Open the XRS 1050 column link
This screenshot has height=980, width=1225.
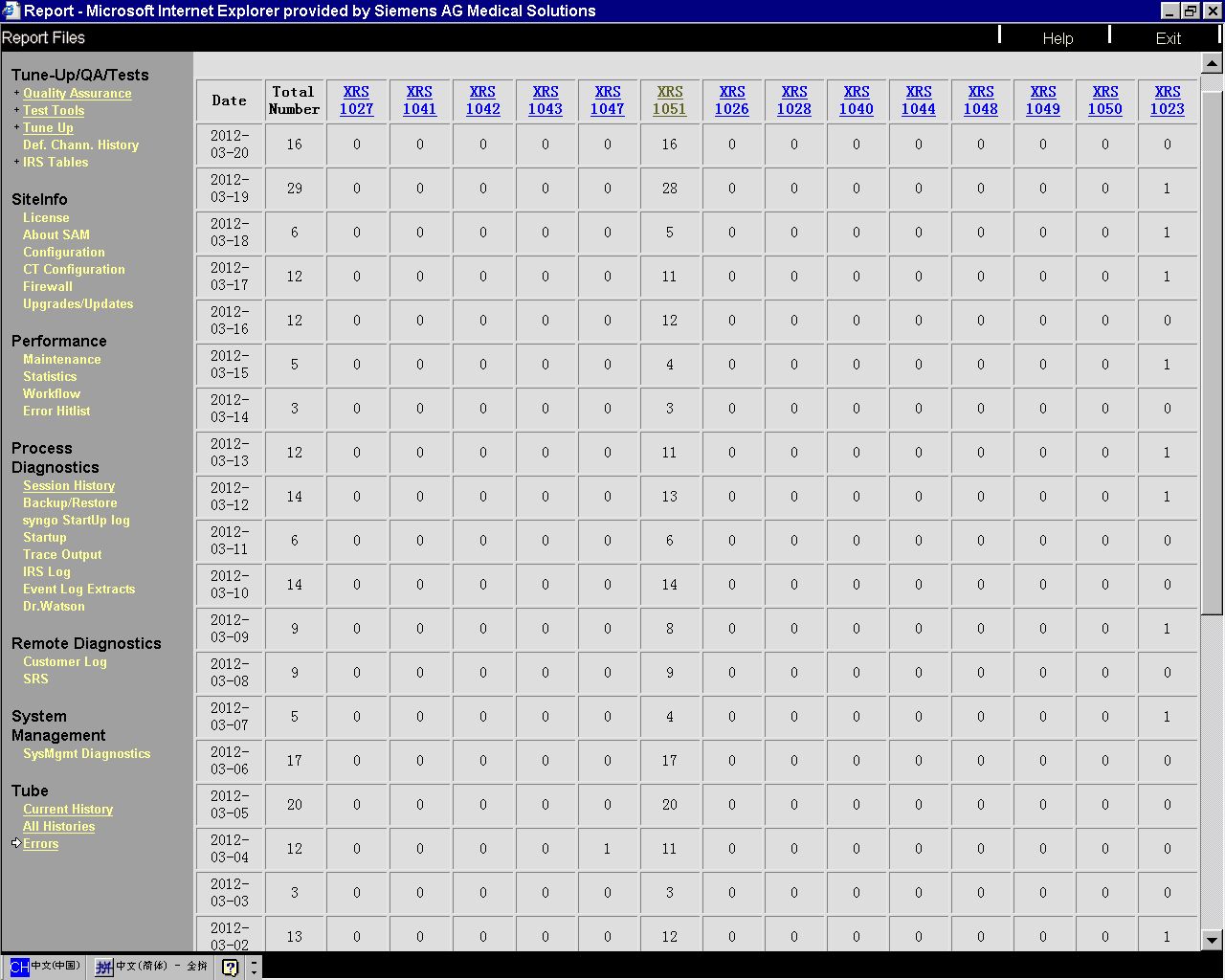tap(1105, 100)
